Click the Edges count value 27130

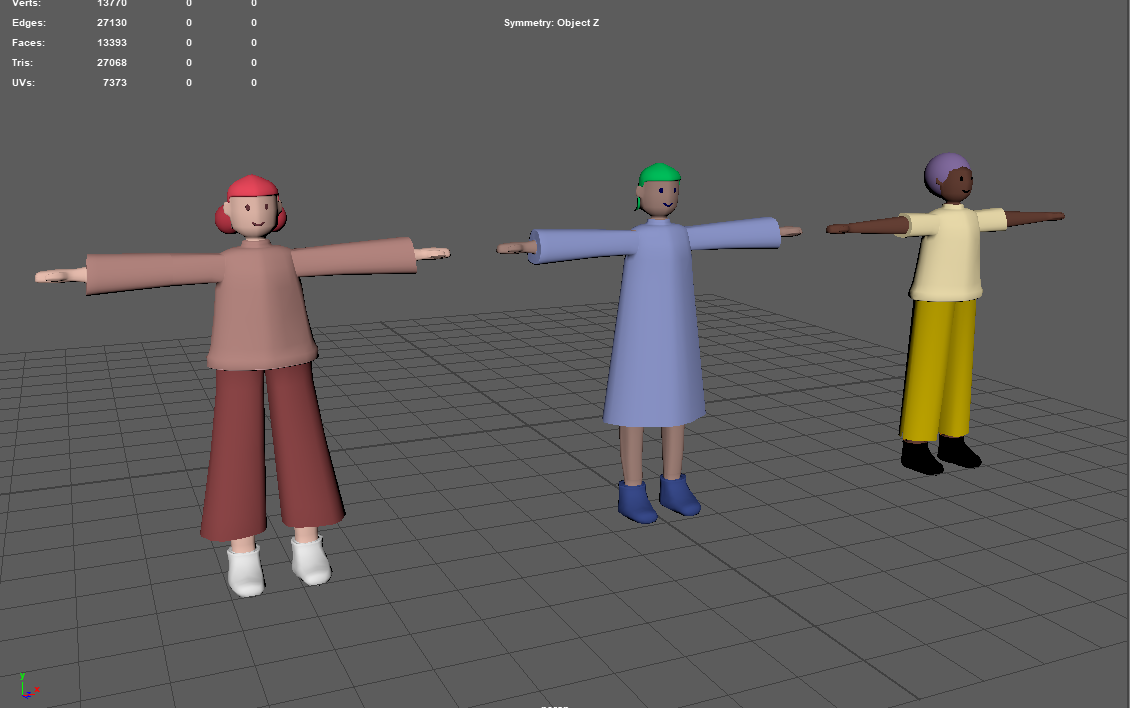click(x=112, y=22)
